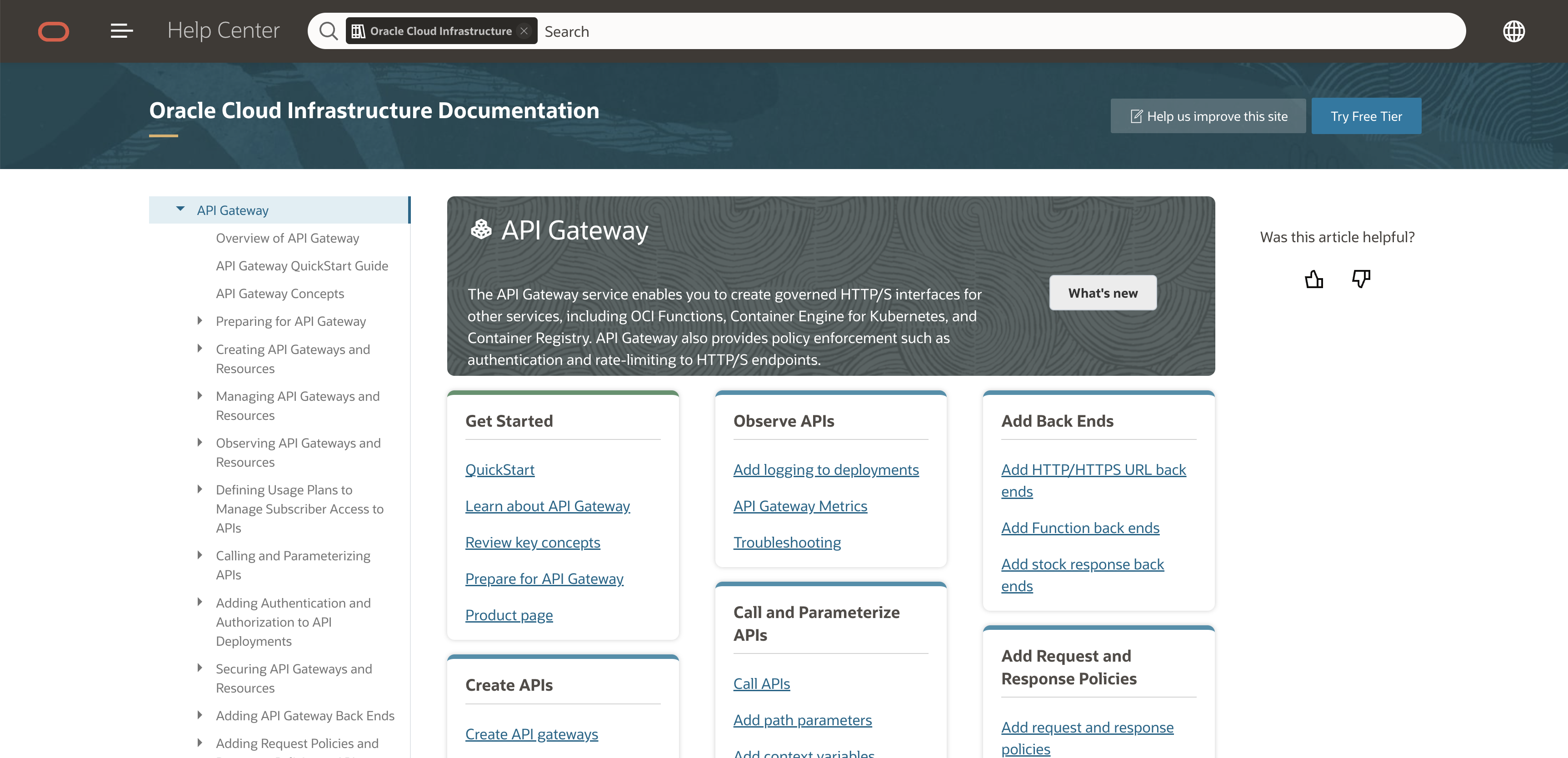This screenshot has width=1568, height=758.
Task: Click the Try Free Tier button
Action: (x=1366, y=116)
